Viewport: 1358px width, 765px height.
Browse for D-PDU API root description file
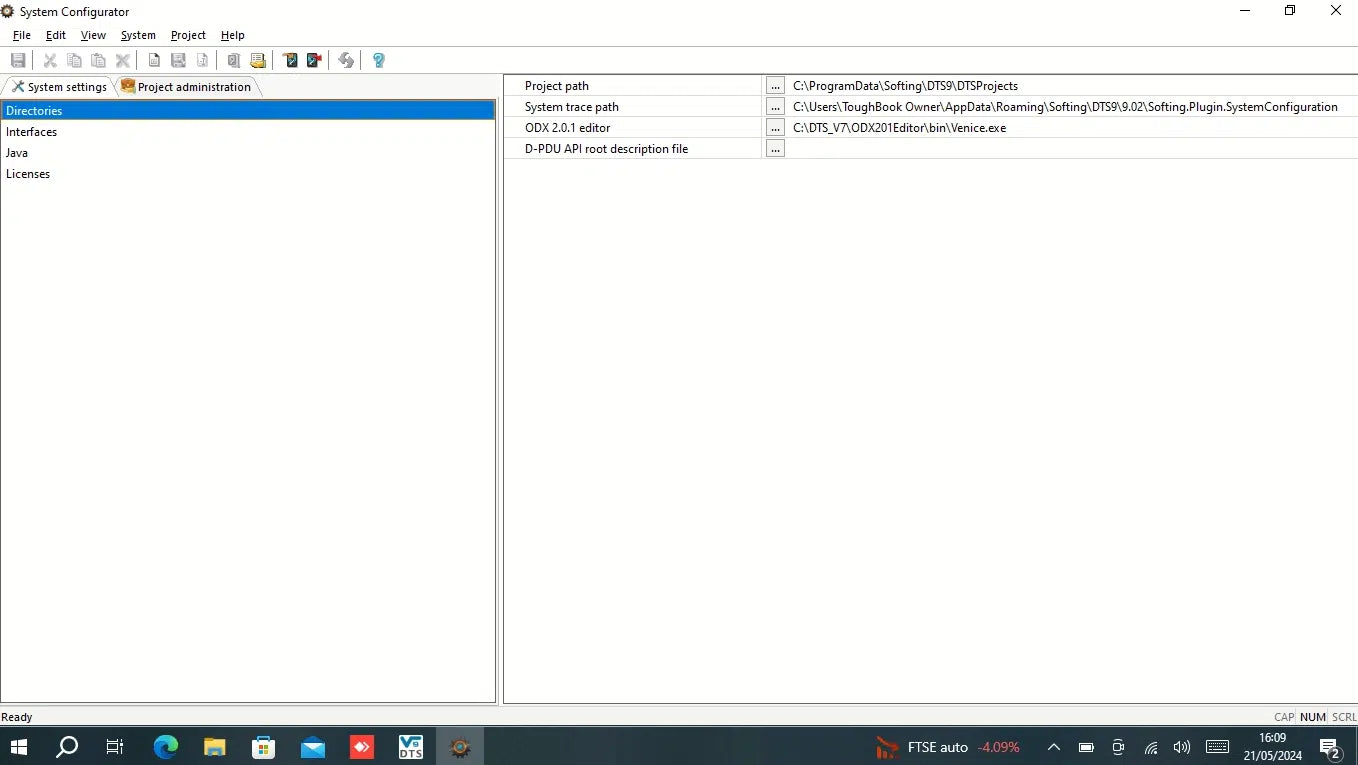point(775,149)
